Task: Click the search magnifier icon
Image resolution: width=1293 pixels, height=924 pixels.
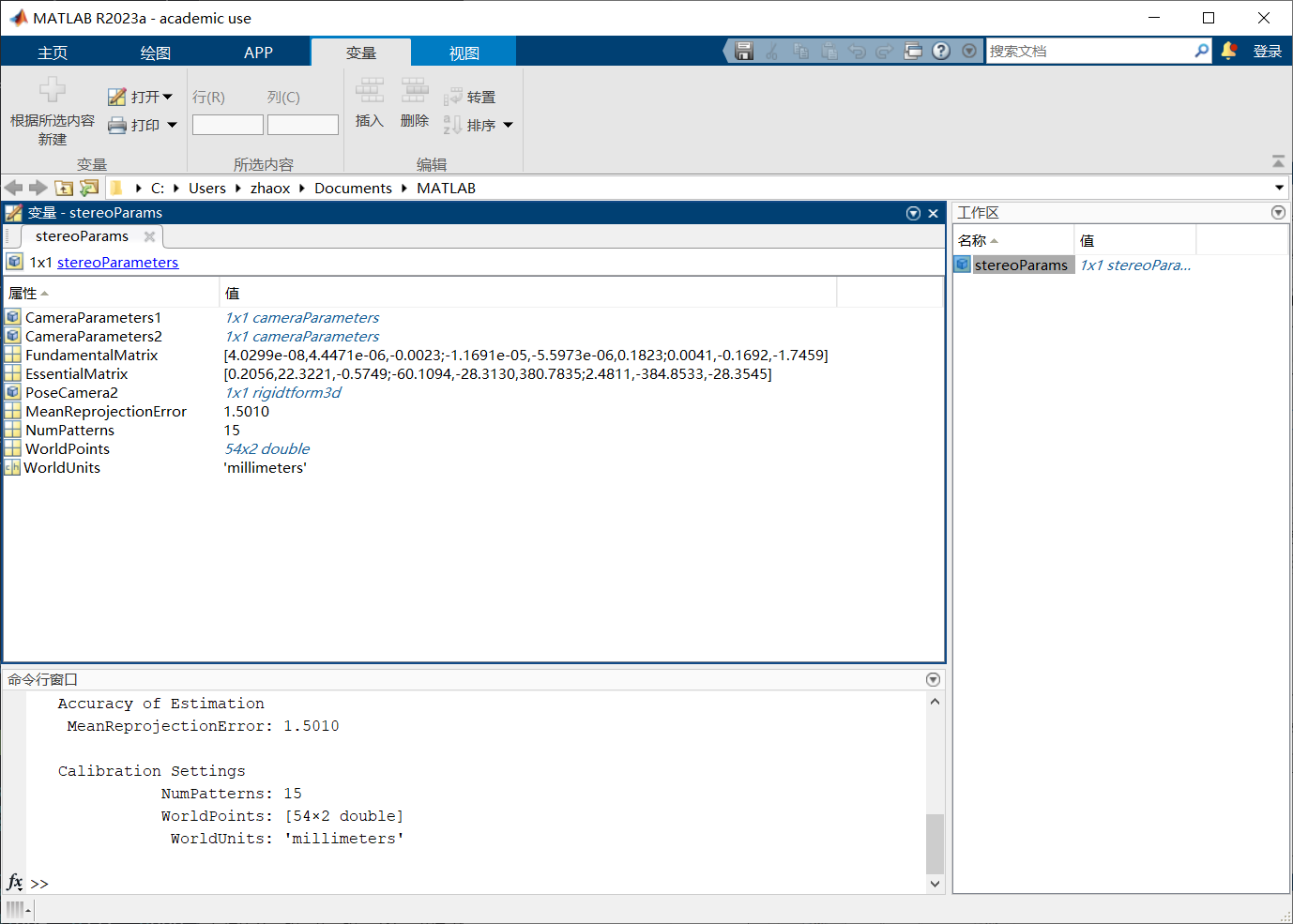Action: [x=1201, y=51]
